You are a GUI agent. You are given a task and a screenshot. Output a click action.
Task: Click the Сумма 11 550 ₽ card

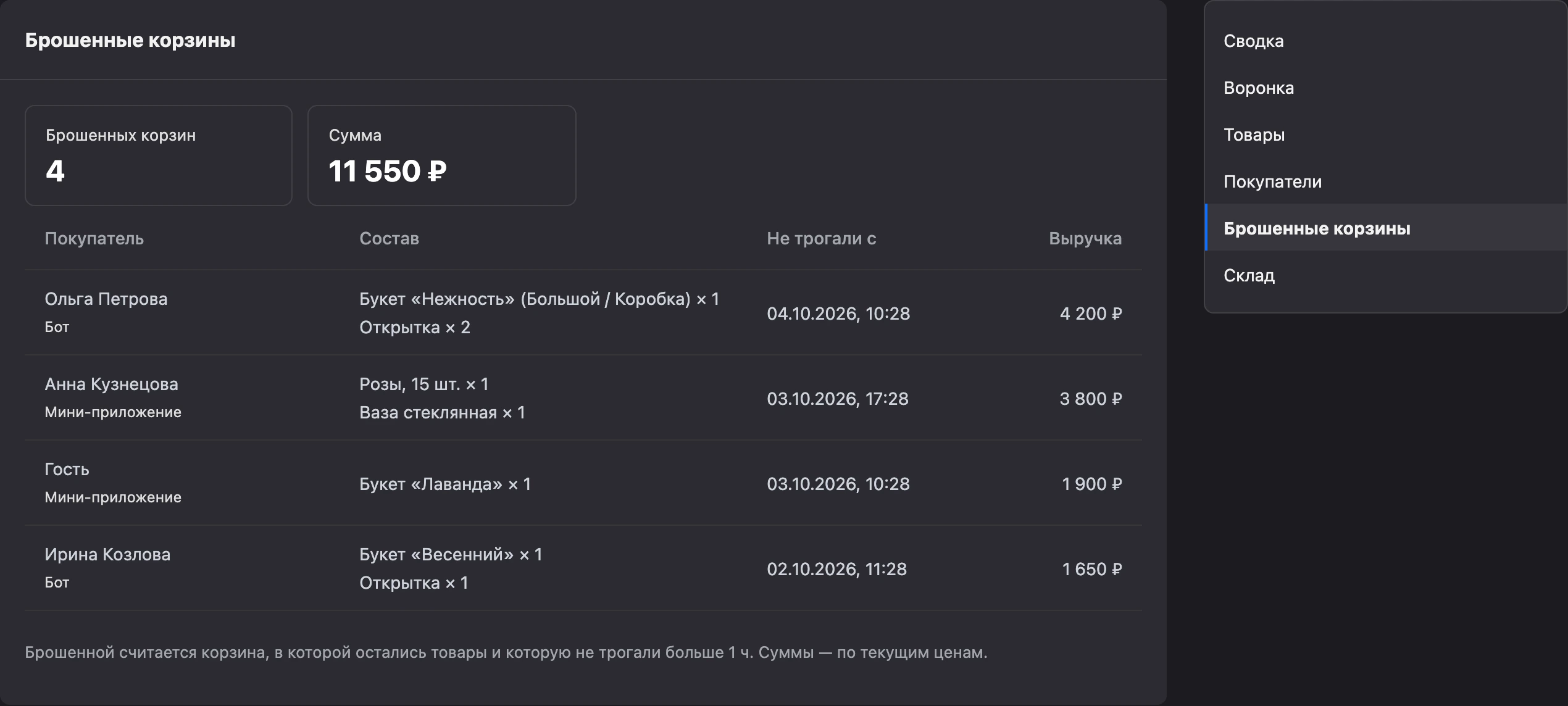[x=442, y=156]
